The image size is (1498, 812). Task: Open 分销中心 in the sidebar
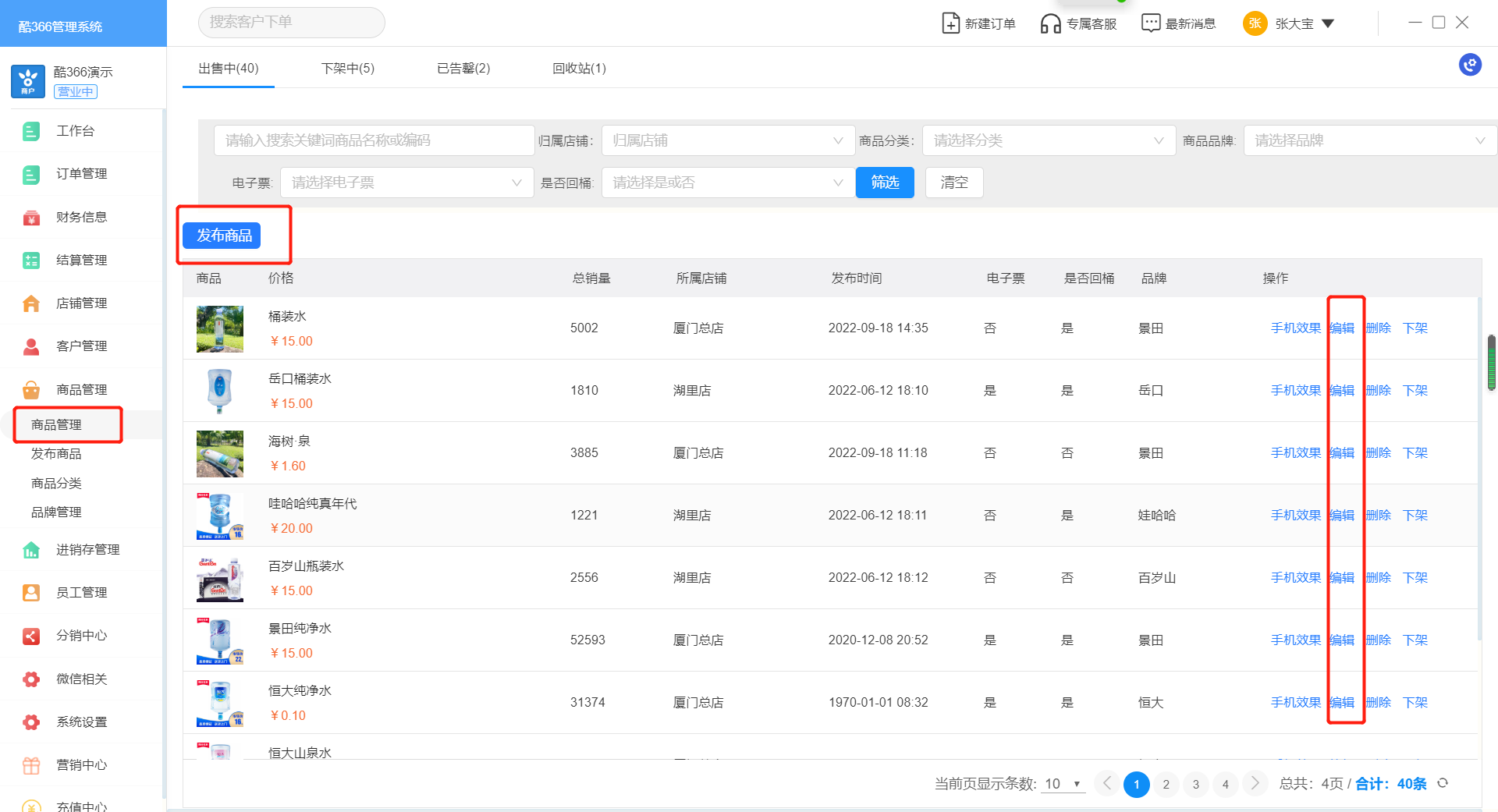[x=81, y=636]
